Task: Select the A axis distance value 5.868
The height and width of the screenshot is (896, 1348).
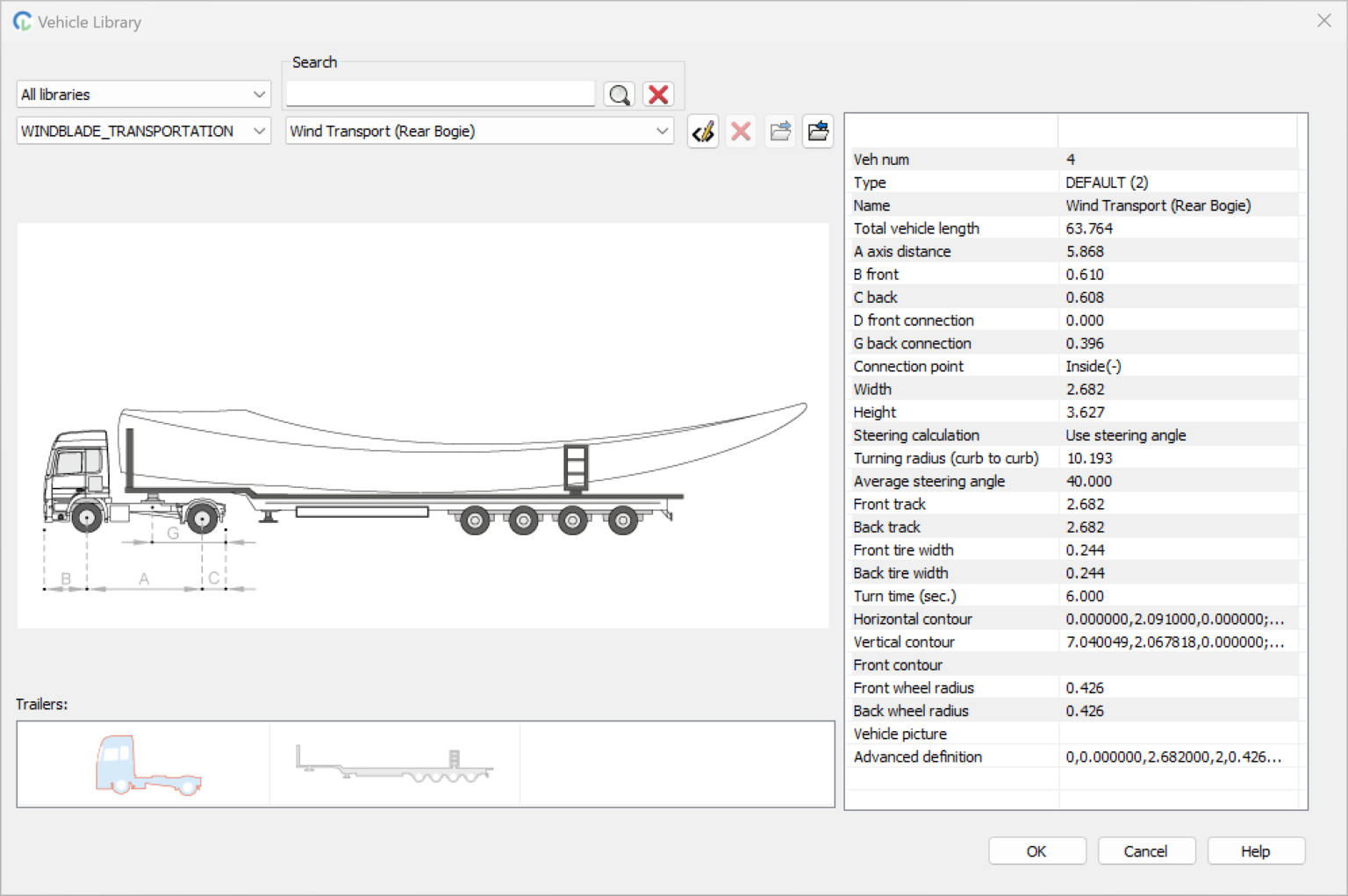Action: [x=1085, y=251]
